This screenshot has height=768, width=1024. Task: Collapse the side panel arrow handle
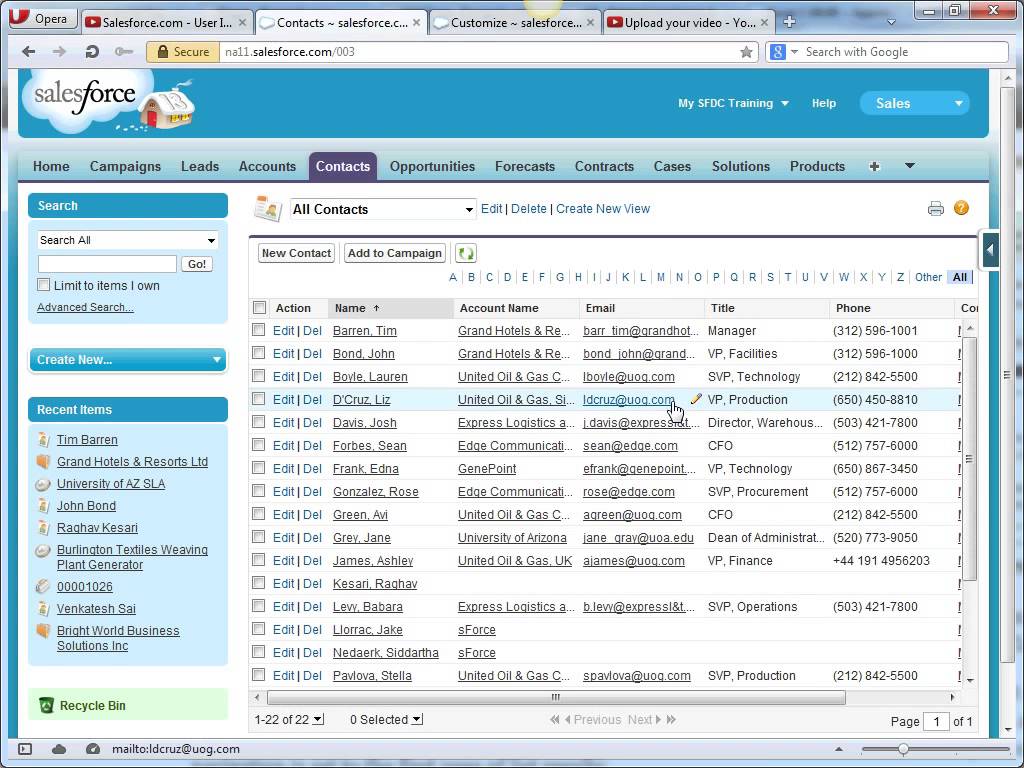point(990,249)
